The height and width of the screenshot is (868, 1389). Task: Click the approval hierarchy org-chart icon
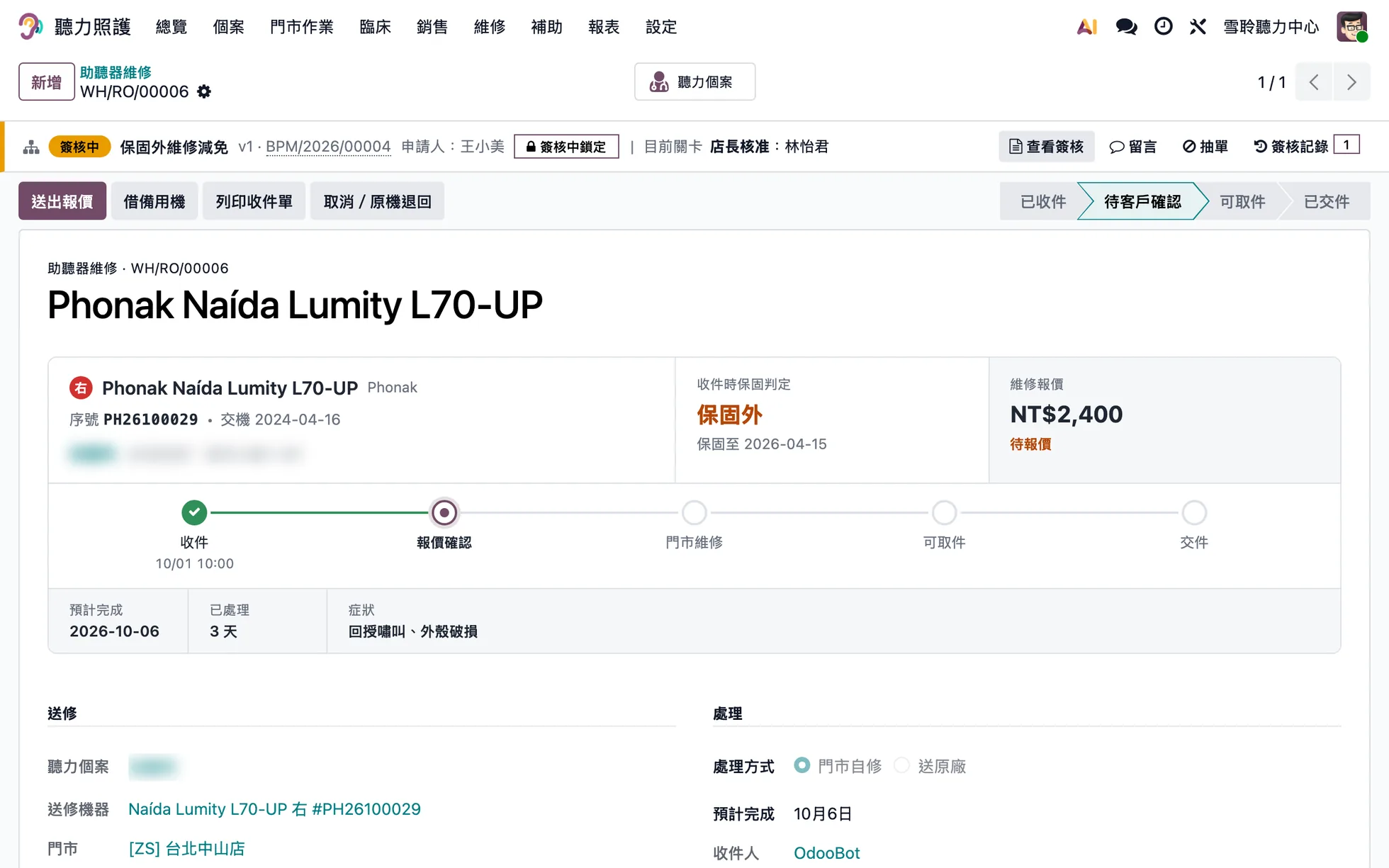pyautogui.click(x=31, y=147)
